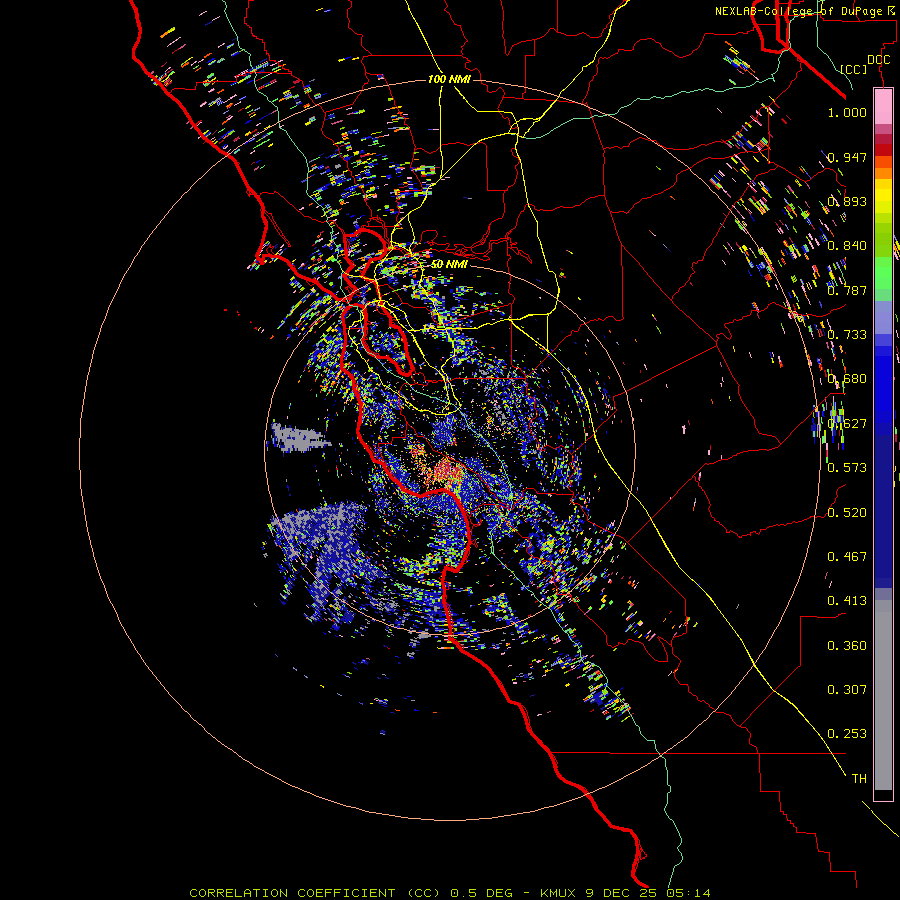This screenshot has height=900, width=900.
Task: Click the 0.253 legend value
Action: (847, 734)
